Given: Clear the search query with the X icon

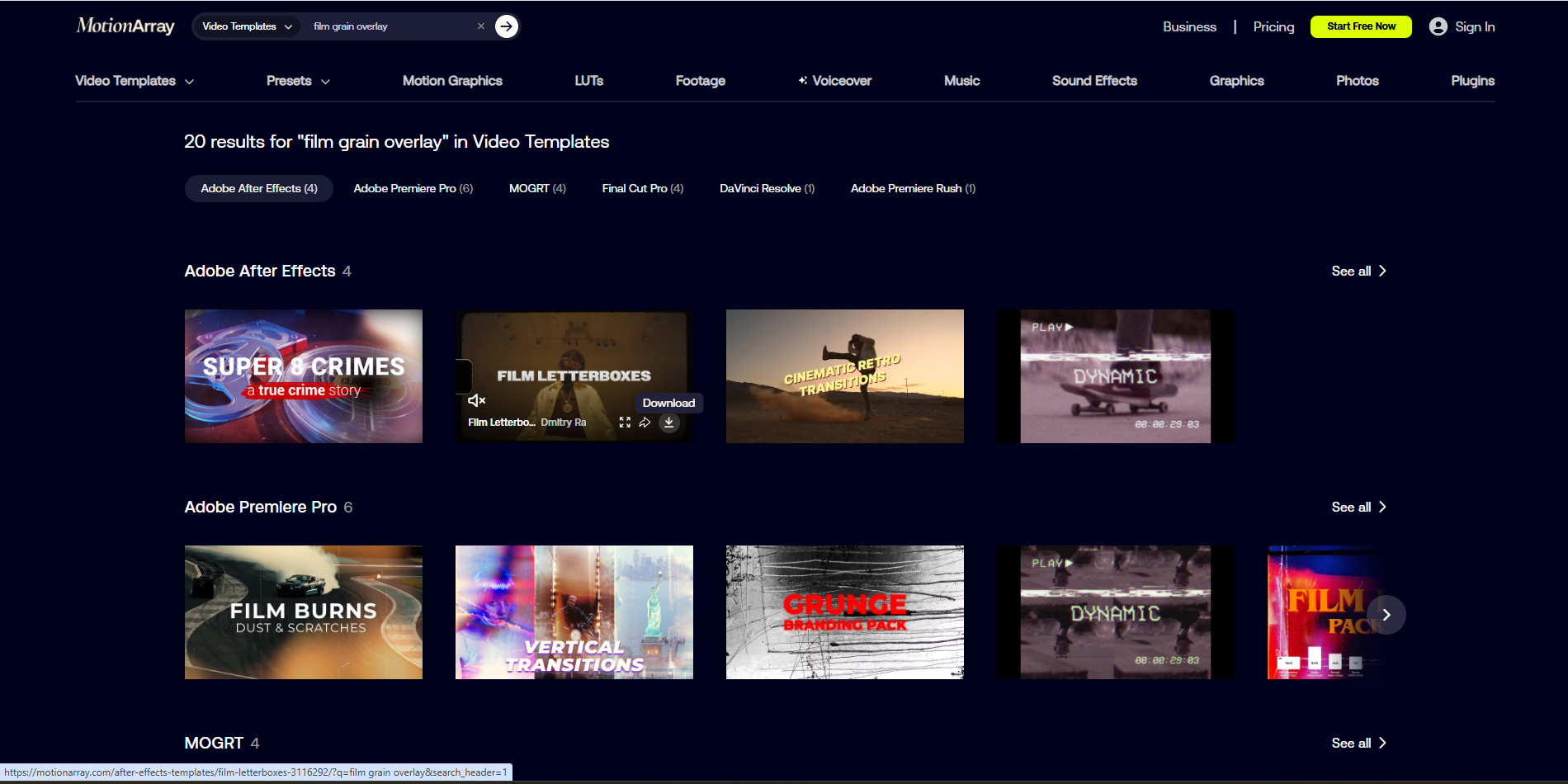Looking at the screenshot, I should (x=481, y=26).
